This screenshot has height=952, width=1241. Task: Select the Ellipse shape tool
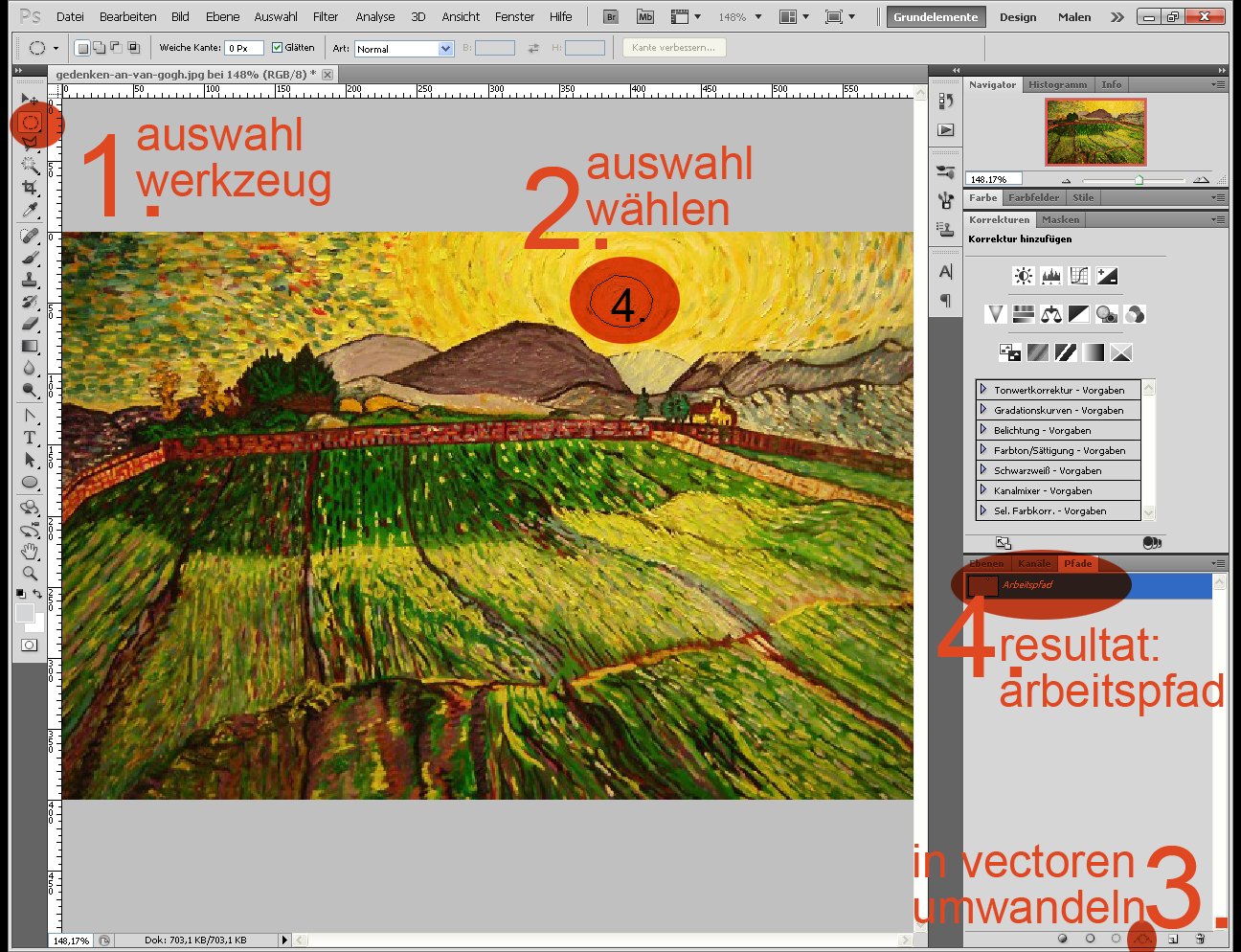point(30,482)
